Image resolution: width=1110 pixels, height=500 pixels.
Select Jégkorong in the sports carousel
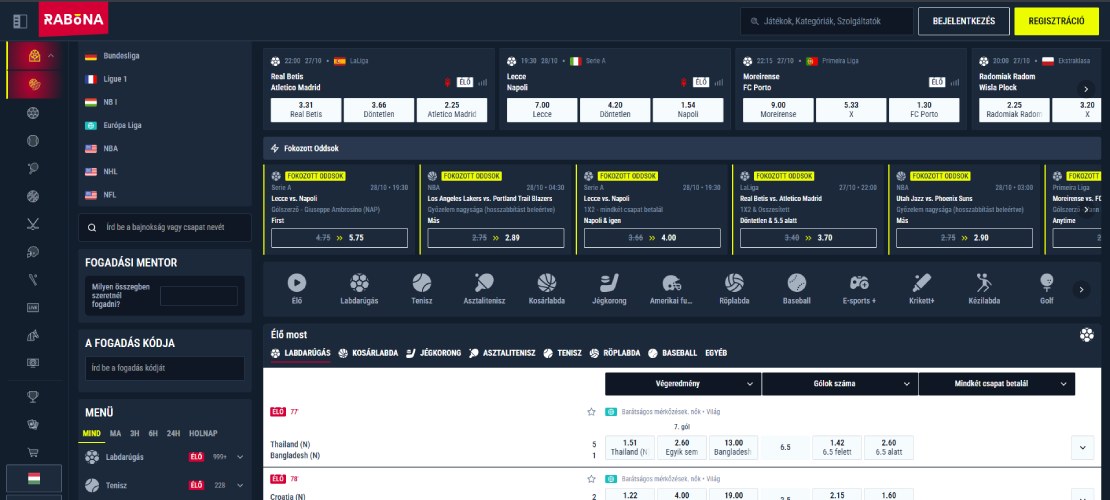click(x=609, y=289)
